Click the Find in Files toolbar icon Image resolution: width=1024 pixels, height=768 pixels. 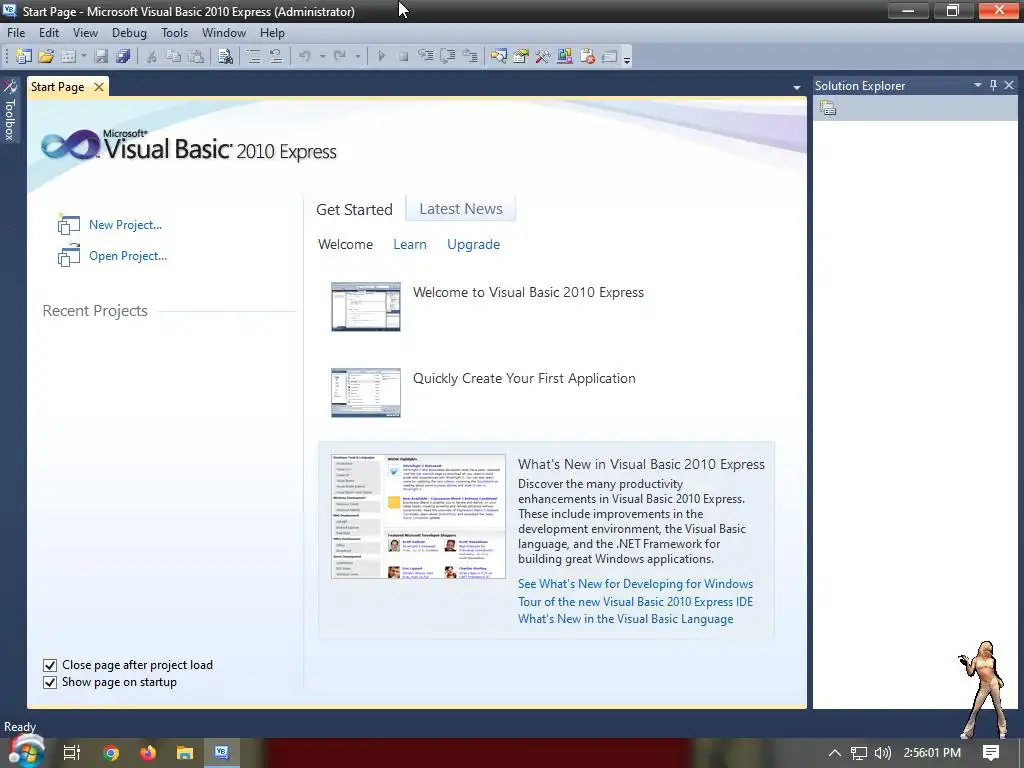(225, 56)
